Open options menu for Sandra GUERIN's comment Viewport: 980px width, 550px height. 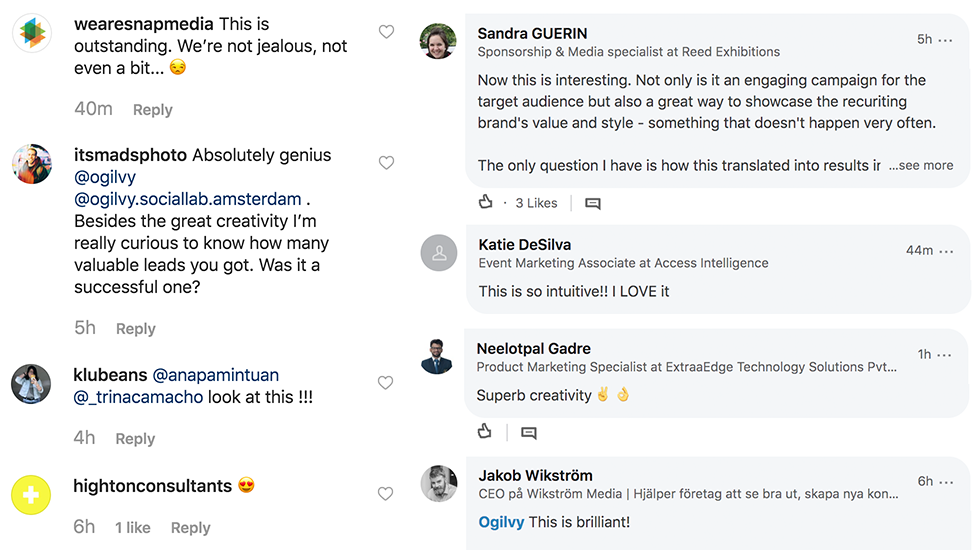[947, 40]
